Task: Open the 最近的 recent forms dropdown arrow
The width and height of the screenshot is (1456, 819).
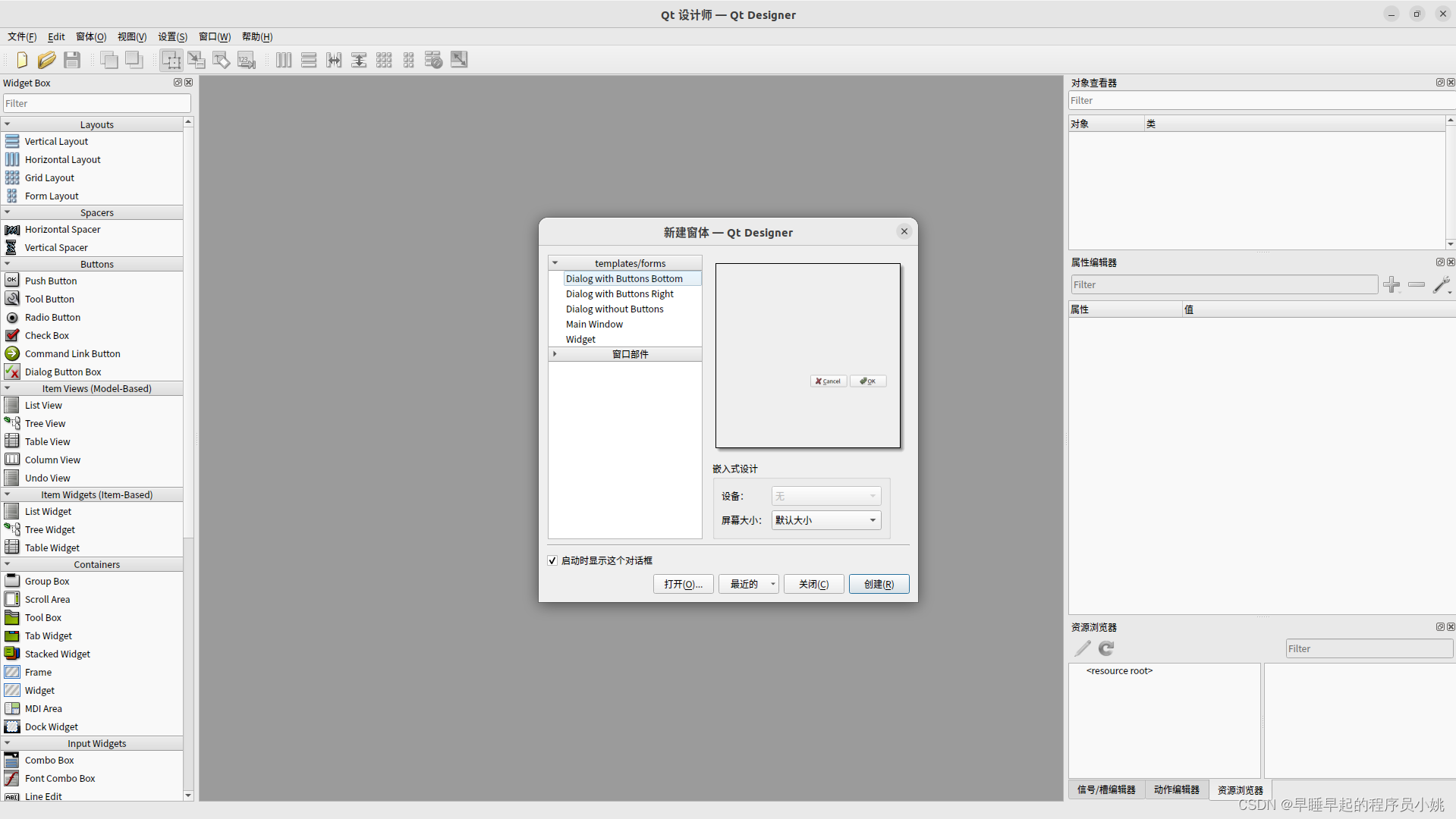Action: (772, 584)
